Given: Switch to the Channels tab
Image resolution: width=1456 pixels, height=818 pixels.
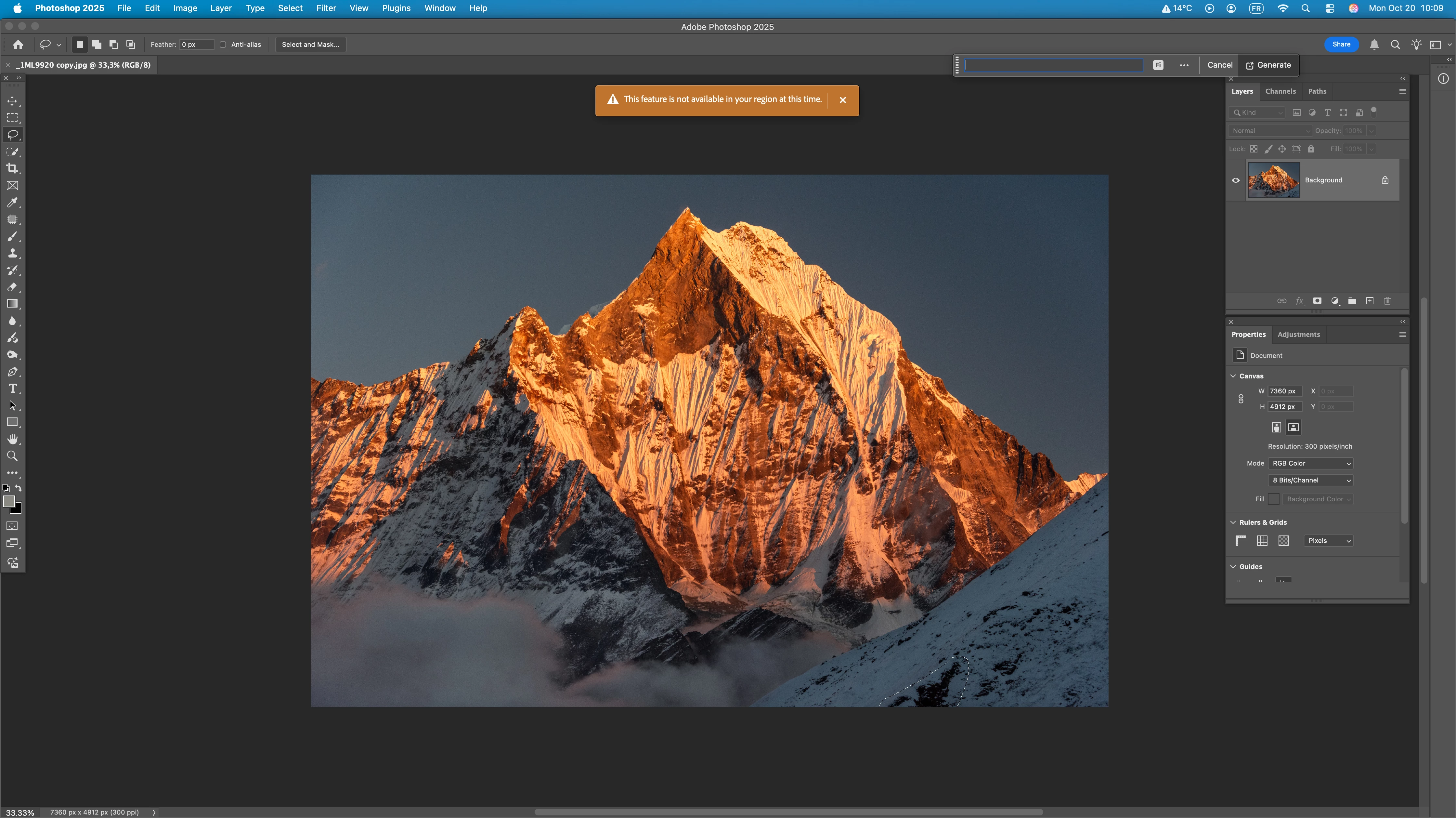Looking at the screenshot, I should tap(1280, 92).
